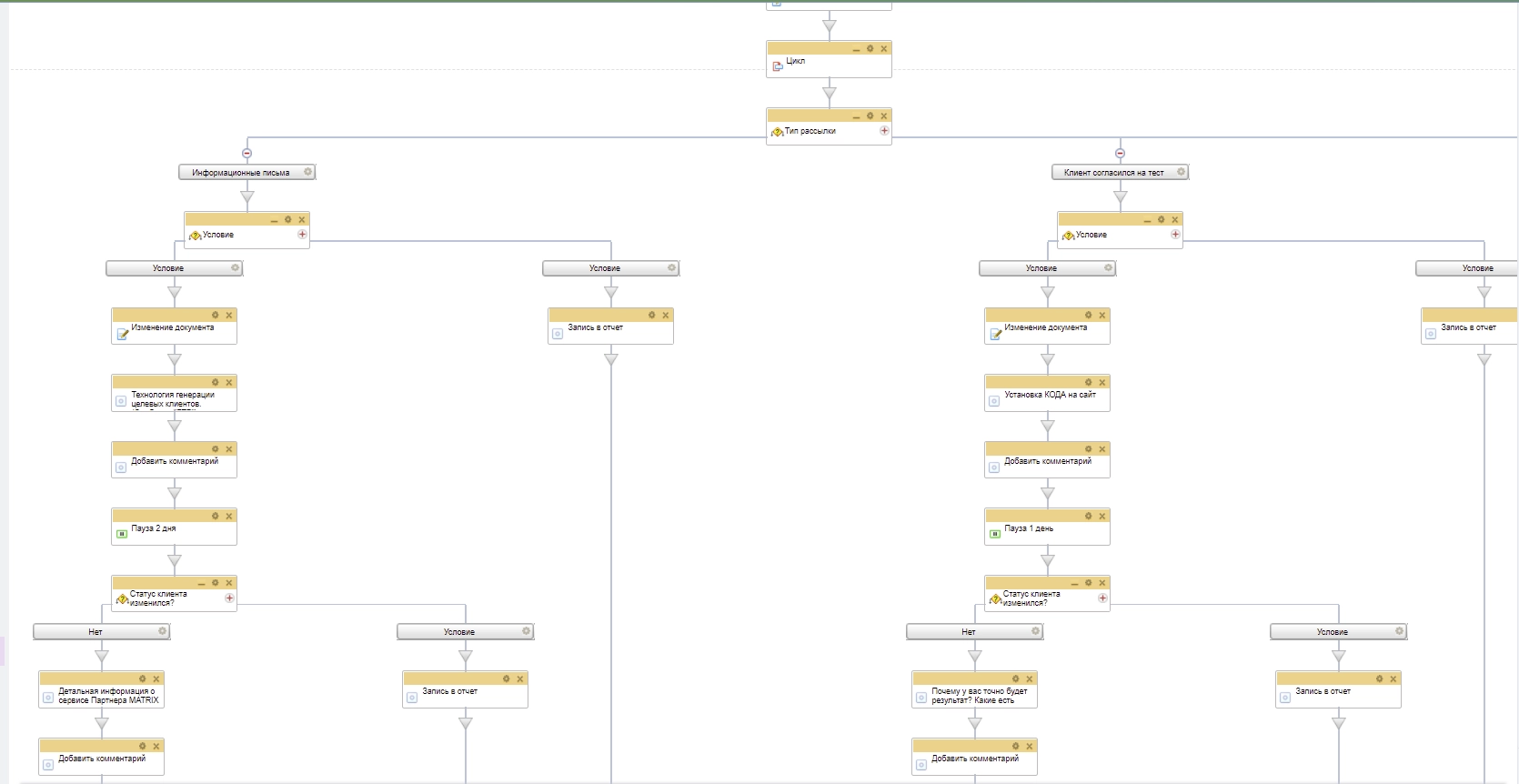Open gear on Информационные письма branch label
Screen dimensions: 1519x784
[307, 172]
